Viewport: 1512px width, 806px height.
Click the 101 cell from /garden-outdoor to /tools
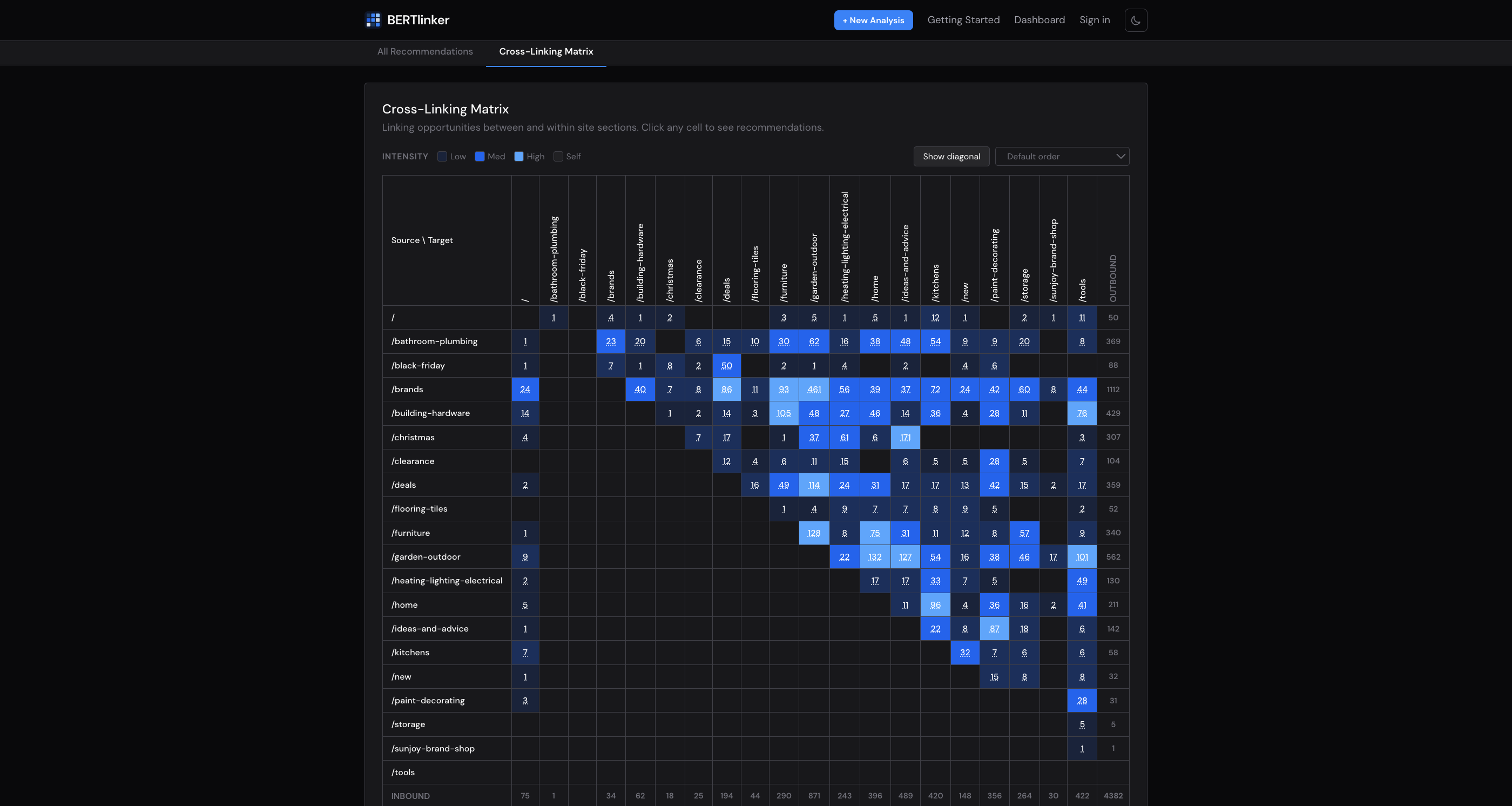click(1082, 556)
